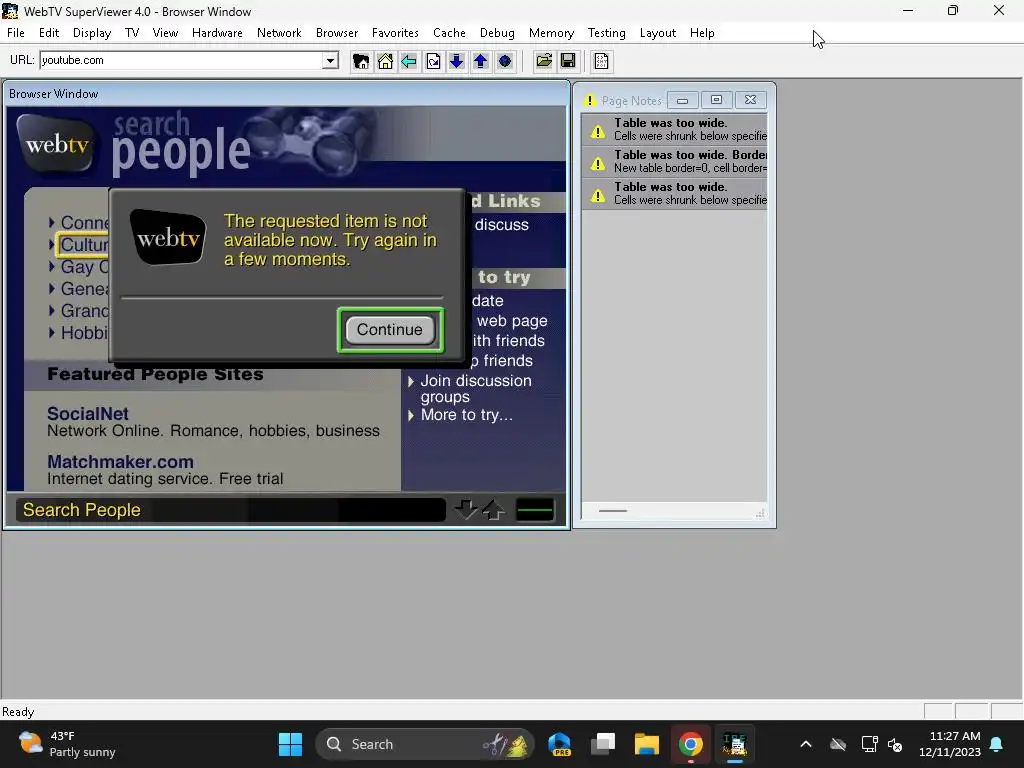Open the Cache menu
The image size is (1024, 768).
(449, 33)
